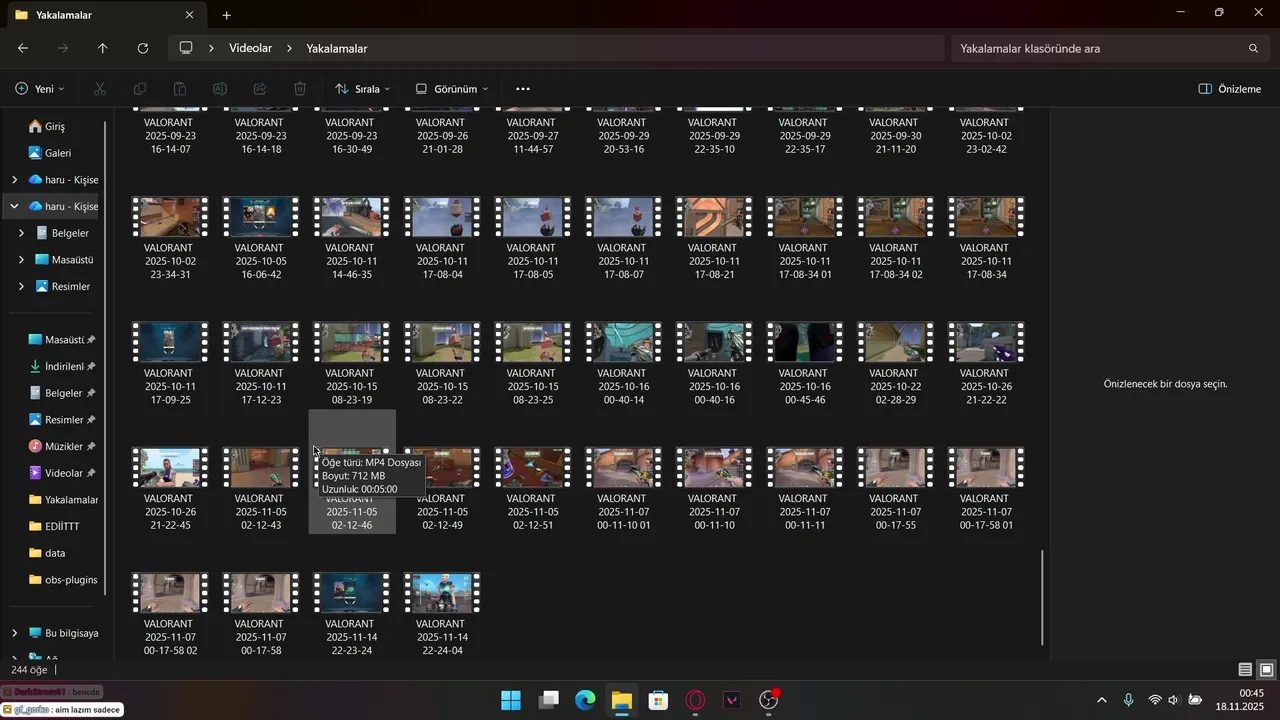Click File Explorer taskbar icon
1280x720 pixels.
(622, 700)
